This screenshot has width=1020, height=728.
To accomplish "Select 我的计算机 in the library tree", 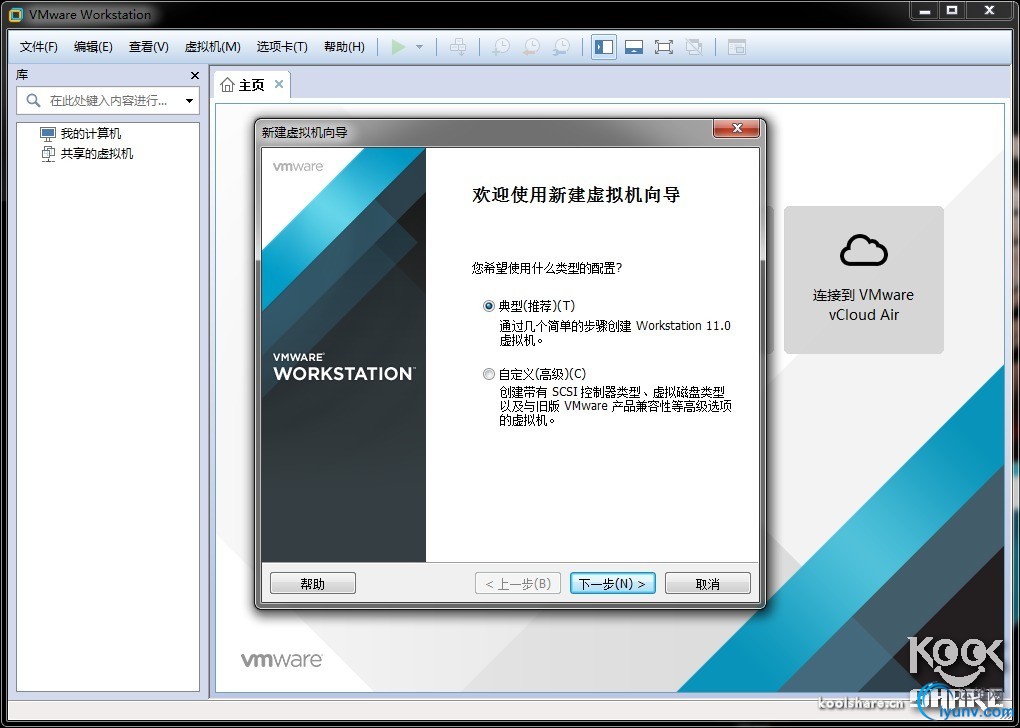I will coord(81,133).
